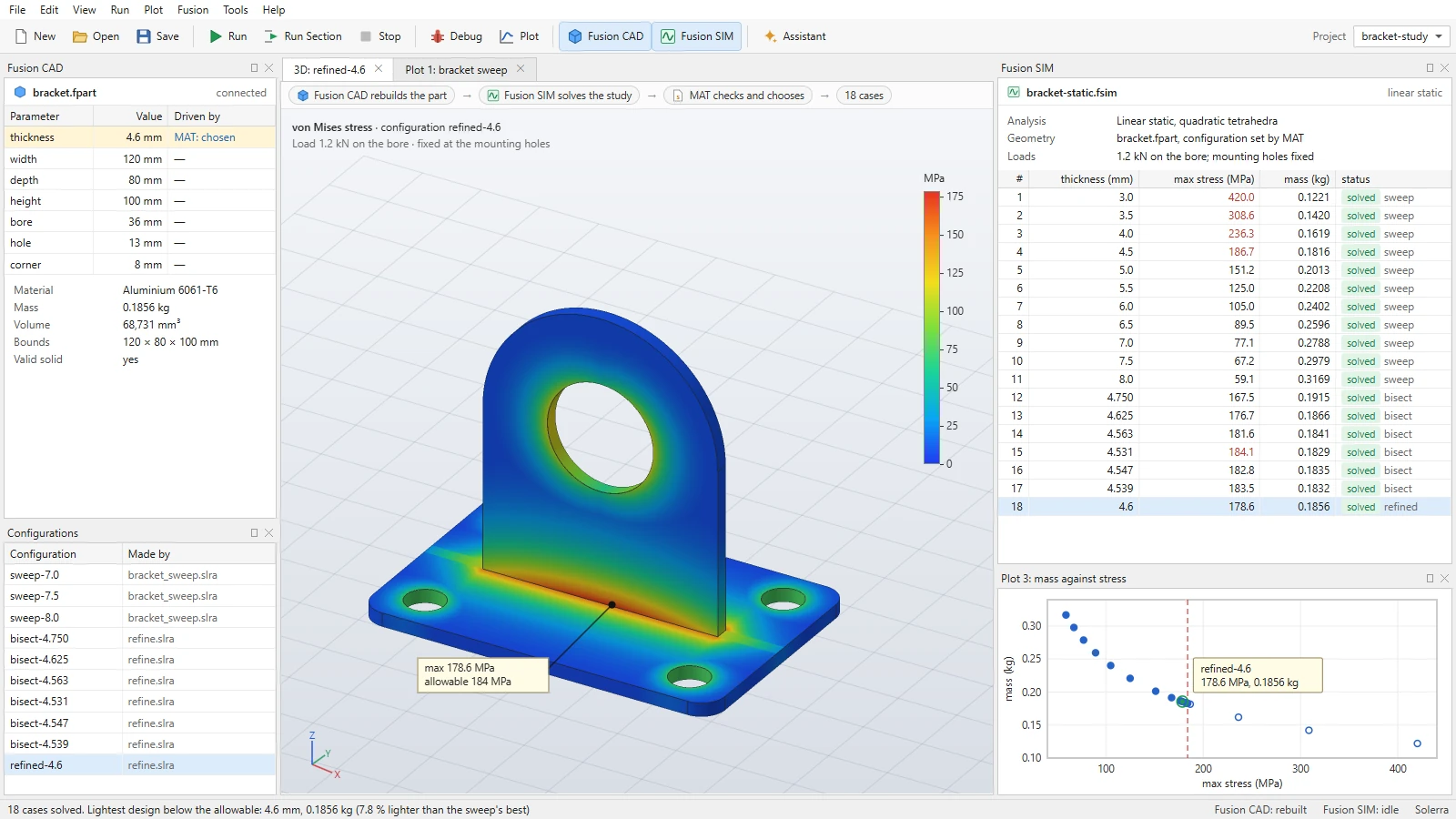Image resolution: width=1456 pixels, height=819 pixels.
Task: Click the 'Fusion SIM solves the study' step chip
Action: tap(559, 96)
